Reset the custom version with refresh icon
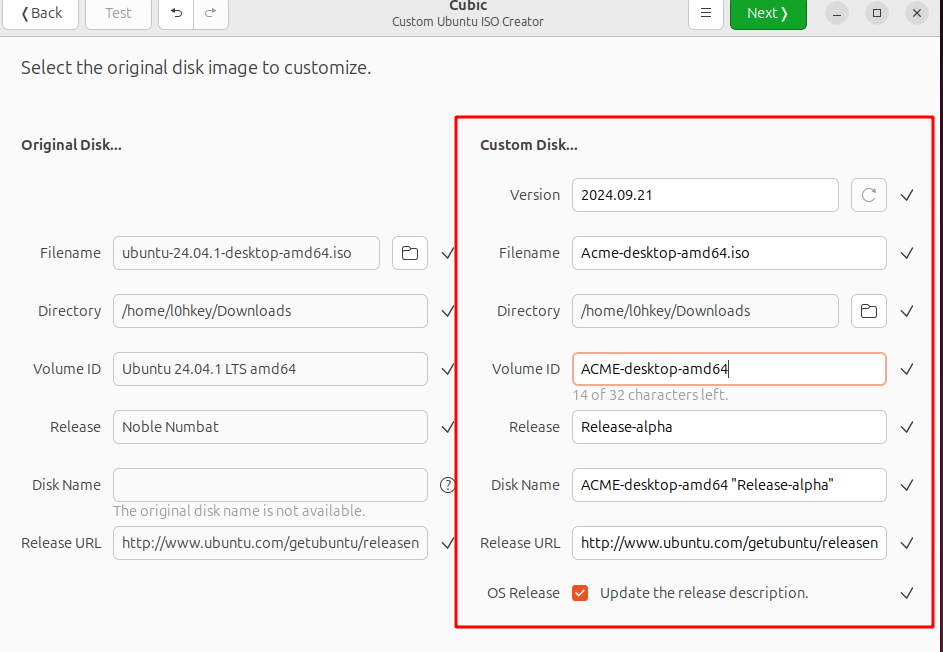943x652 pixels. click(869, 195)
